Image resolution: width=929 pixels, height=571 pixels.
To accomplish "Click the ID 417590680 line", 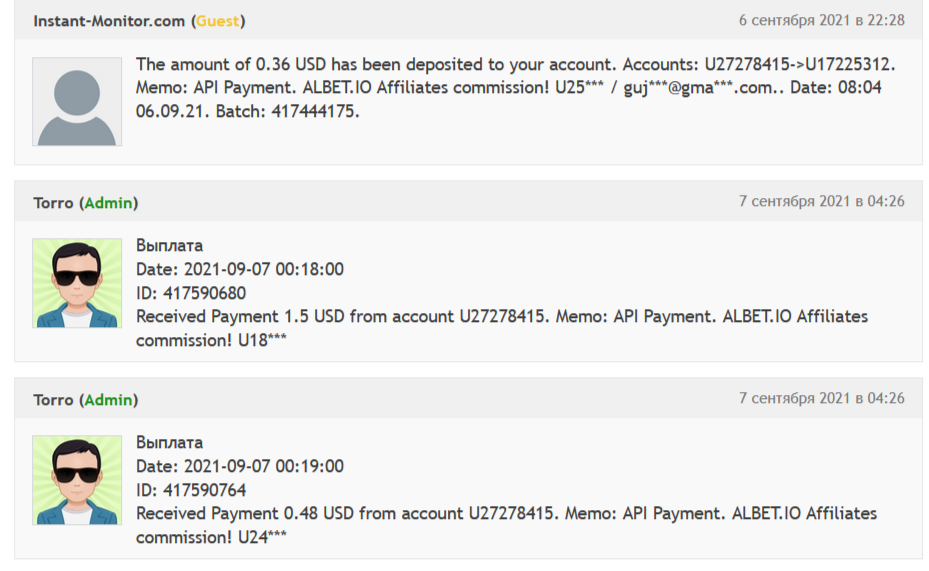I will tap(191, 293).
